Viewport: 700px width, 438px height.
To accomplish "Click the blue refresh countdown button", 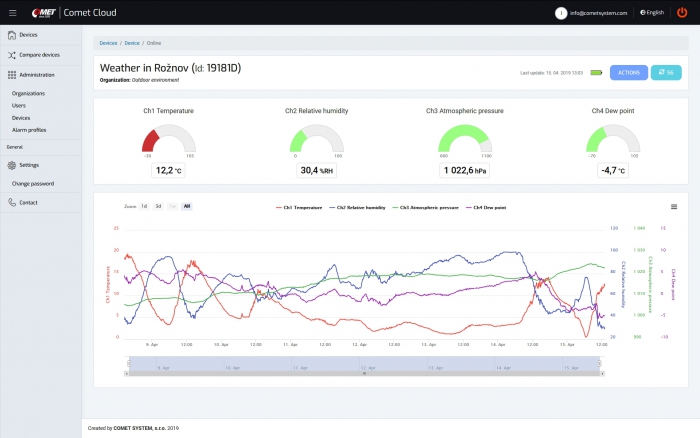I will 665,73.
